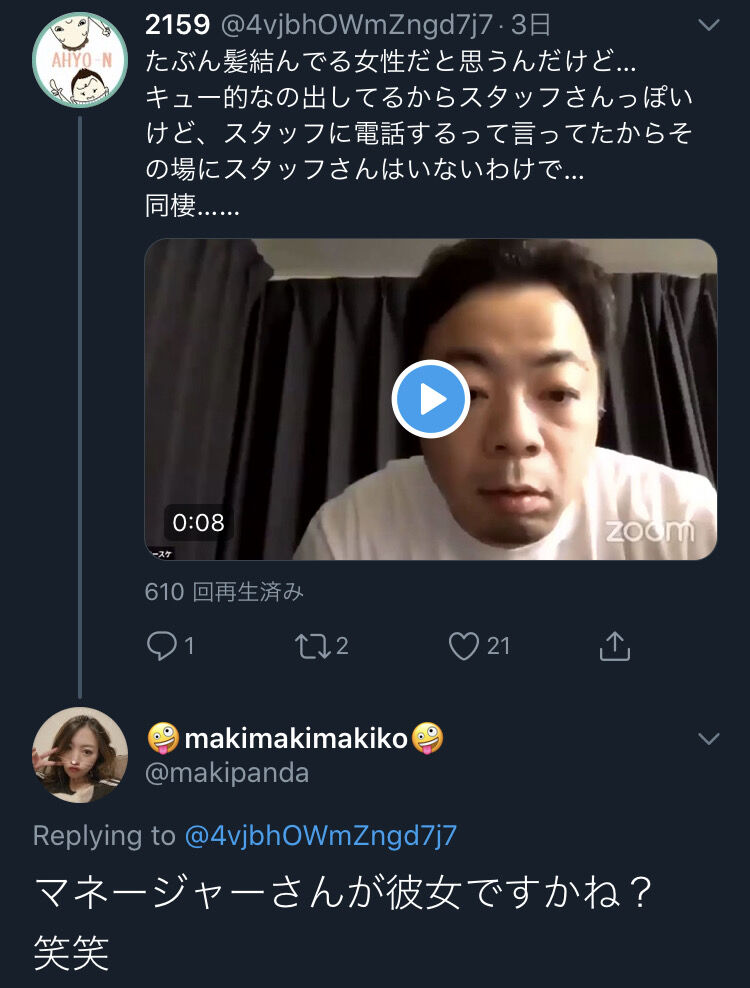The image size is (750, 988).
Task: Tap the 0:08 video duration badge
Action: [198, 522]
